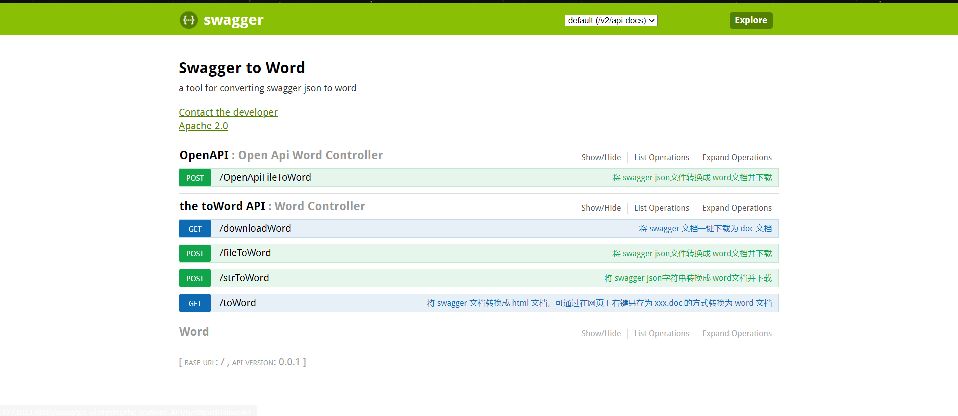Click description text of /strToWord row
958x416 pixels.
coord(688,279)
